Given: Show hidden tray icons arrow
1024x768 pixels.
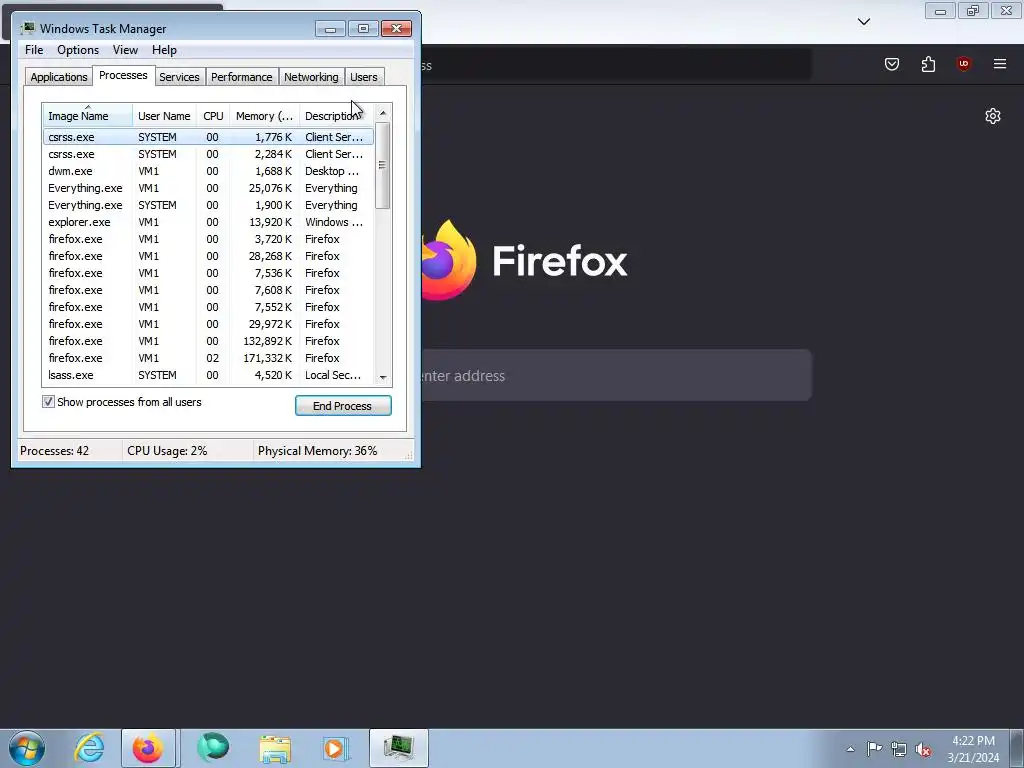Looking at the screenshot, I should point(850,749).
